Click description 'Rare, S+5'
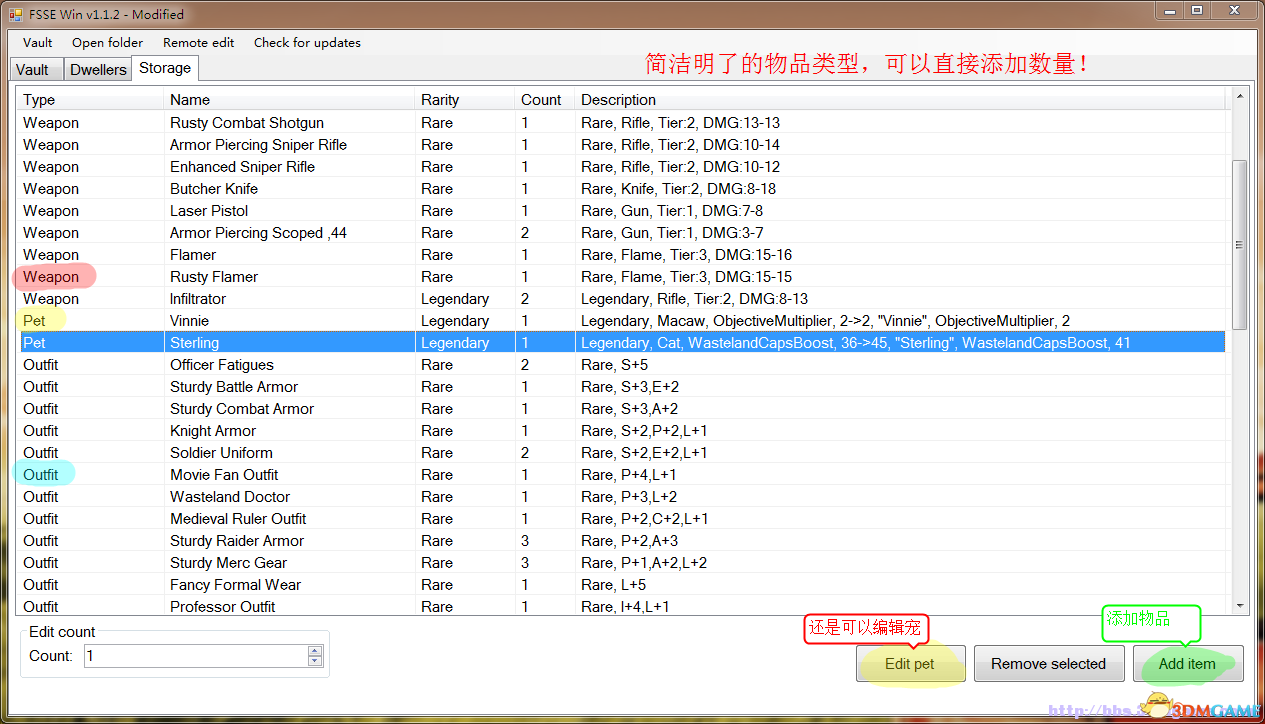Screen dimensions: 1265x724 click(613, 365)
